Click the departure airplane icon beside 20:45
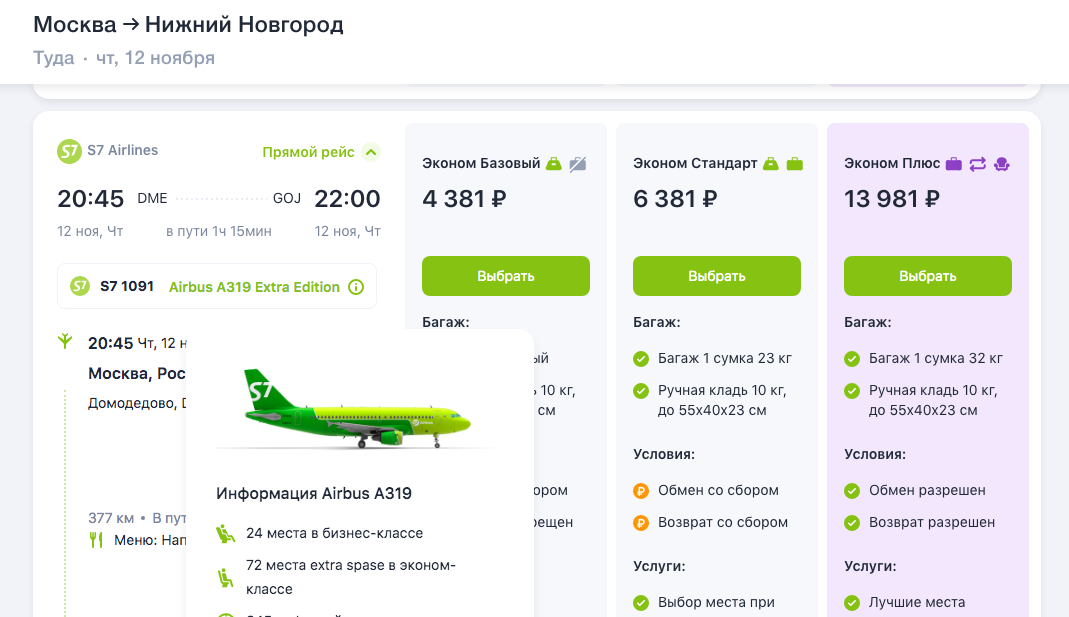 [x=64, y=341]
